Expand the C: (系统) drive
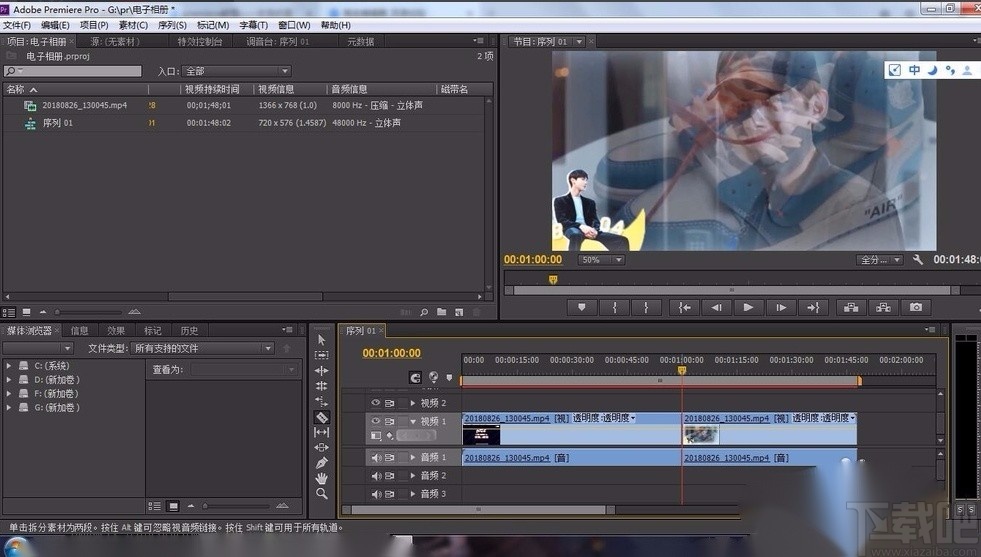The width and height of the screenshot is (981, 557). point(10,366)
